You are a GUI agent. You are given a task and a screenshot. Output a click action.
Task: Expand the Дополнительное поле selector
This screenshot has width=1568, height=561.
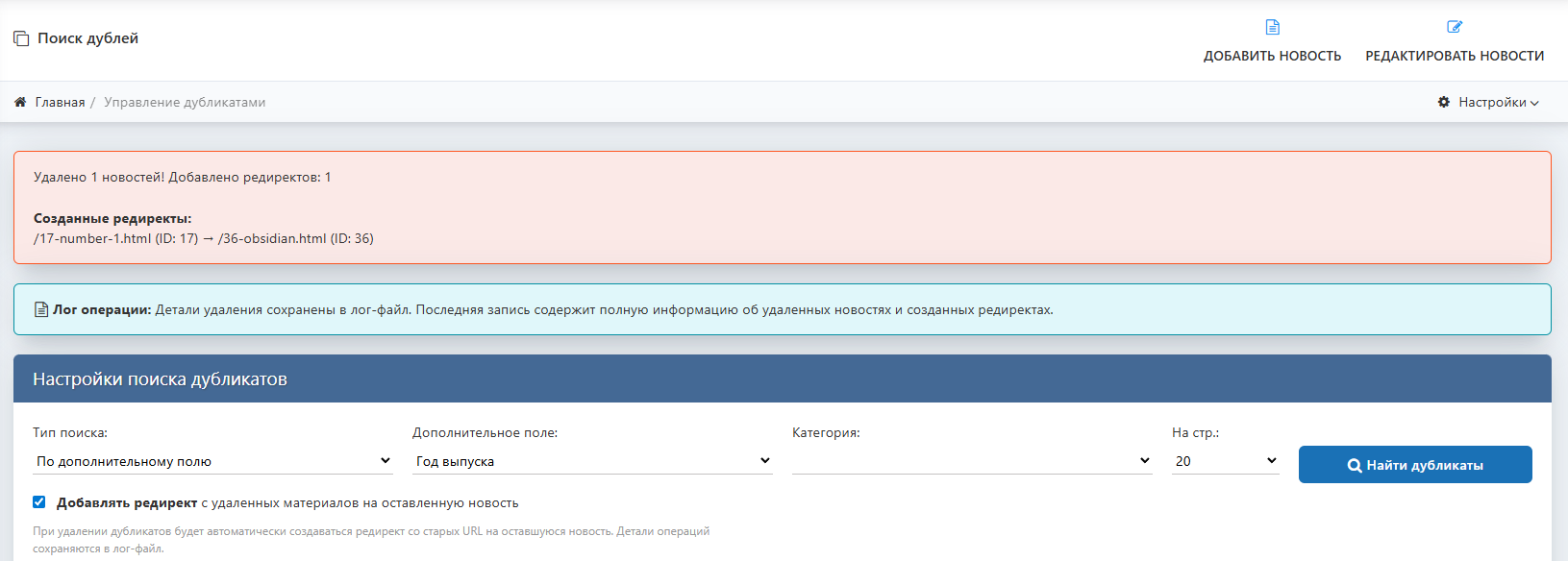click(x=592, y=461)
